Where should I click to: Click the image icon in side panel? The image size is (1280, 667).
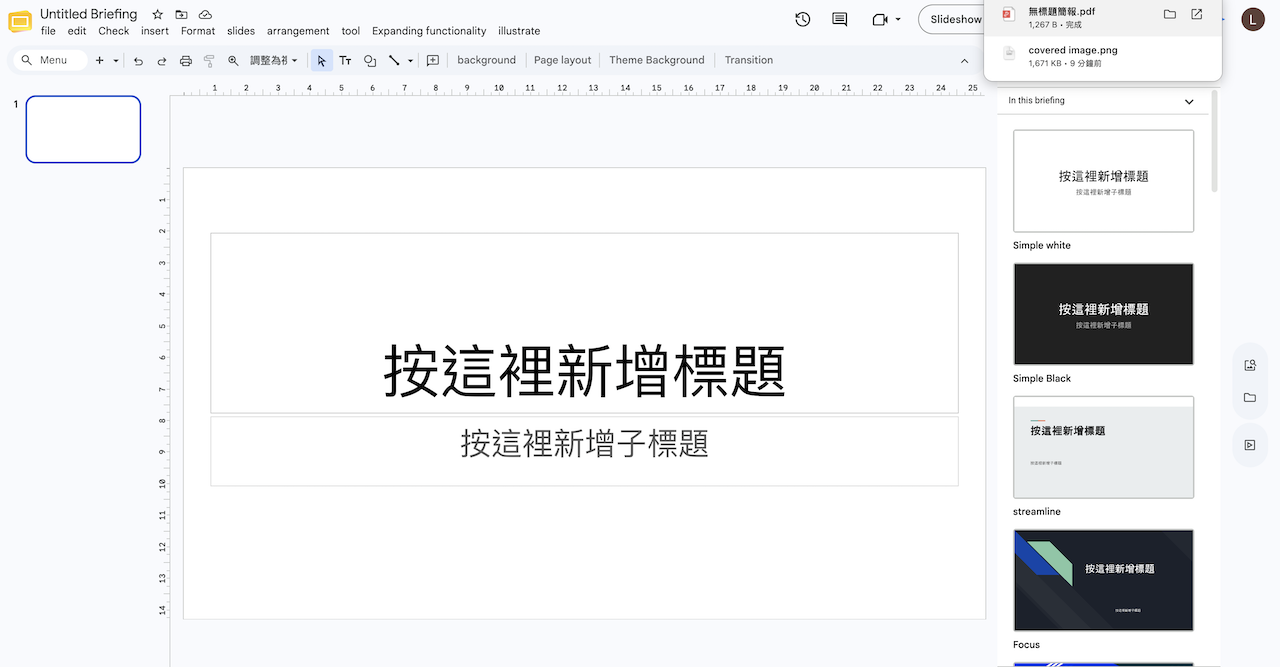coord(1250,365)
